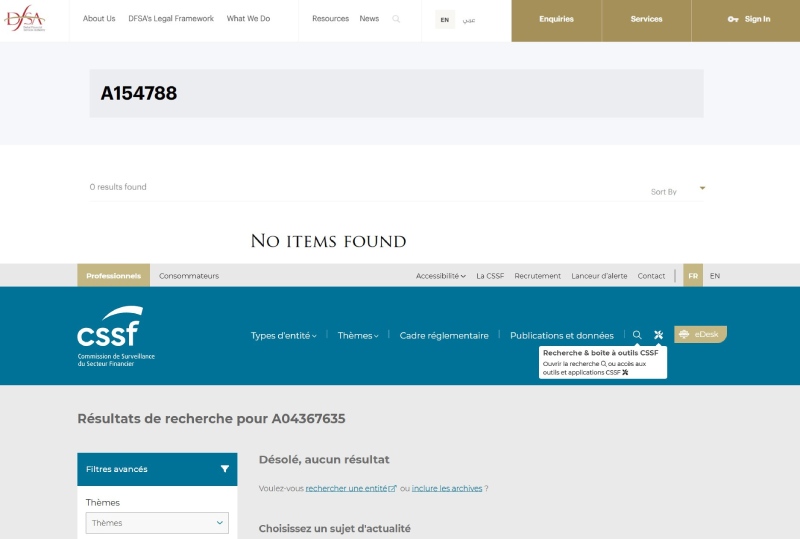The height and width of the screenshot is (539, 800).
Task: Expand the Types d'entité menu
Action: [283, 336]
